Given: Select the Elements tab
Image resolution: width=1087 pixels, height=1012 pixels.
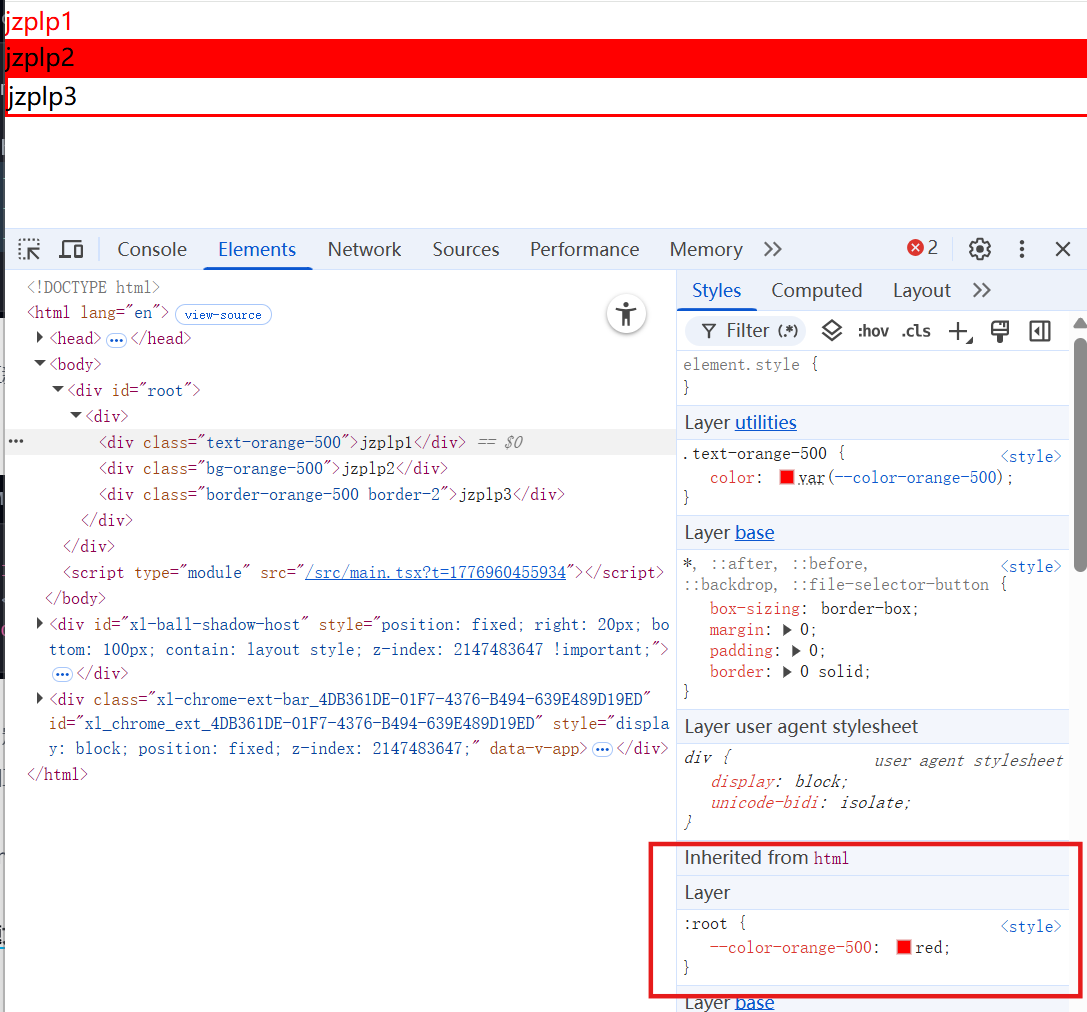Looking at the screenshot, I should [257, 249].
